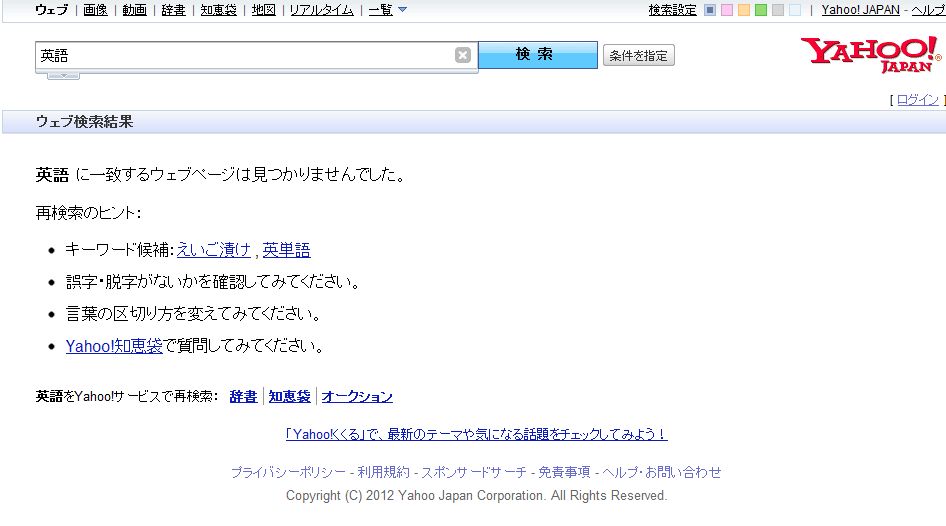The image size is (946, 526).
Task: Click the 誤字・脱字がないか hint text
Action: click(x=214, y=282)
